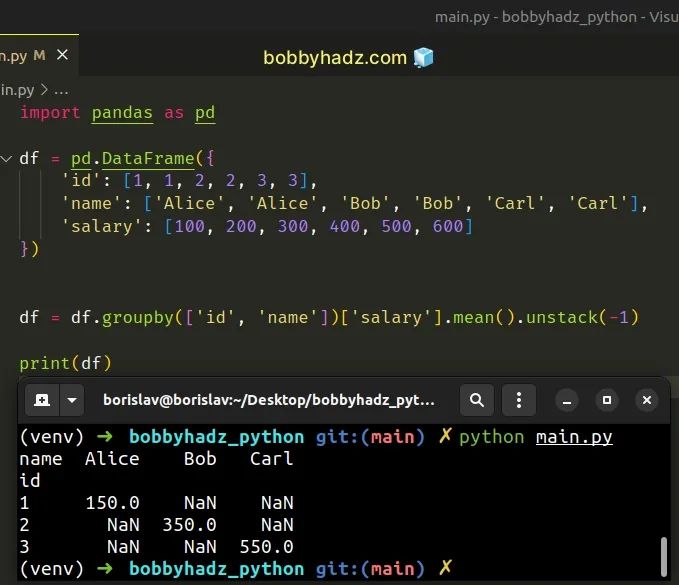
Task: Open the terminal three-dot menu
Action: click(519, 400)
